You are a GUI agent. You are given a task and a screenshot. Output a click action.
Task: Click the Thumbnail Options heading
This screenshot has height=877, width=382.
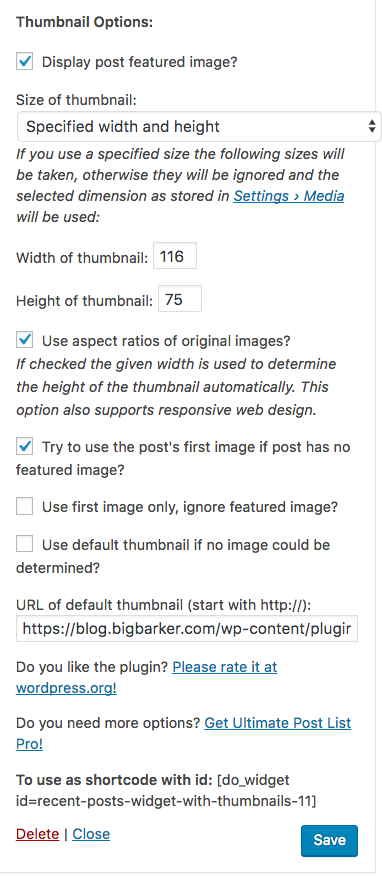pyautogui.click(x=84, y=22)
